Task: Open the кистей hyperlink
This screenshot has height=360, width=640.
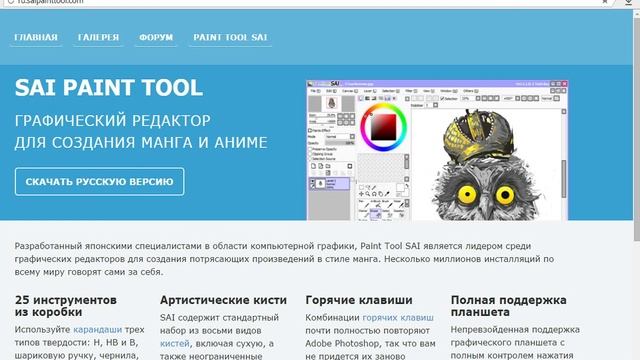Action: tap(175, 343)
